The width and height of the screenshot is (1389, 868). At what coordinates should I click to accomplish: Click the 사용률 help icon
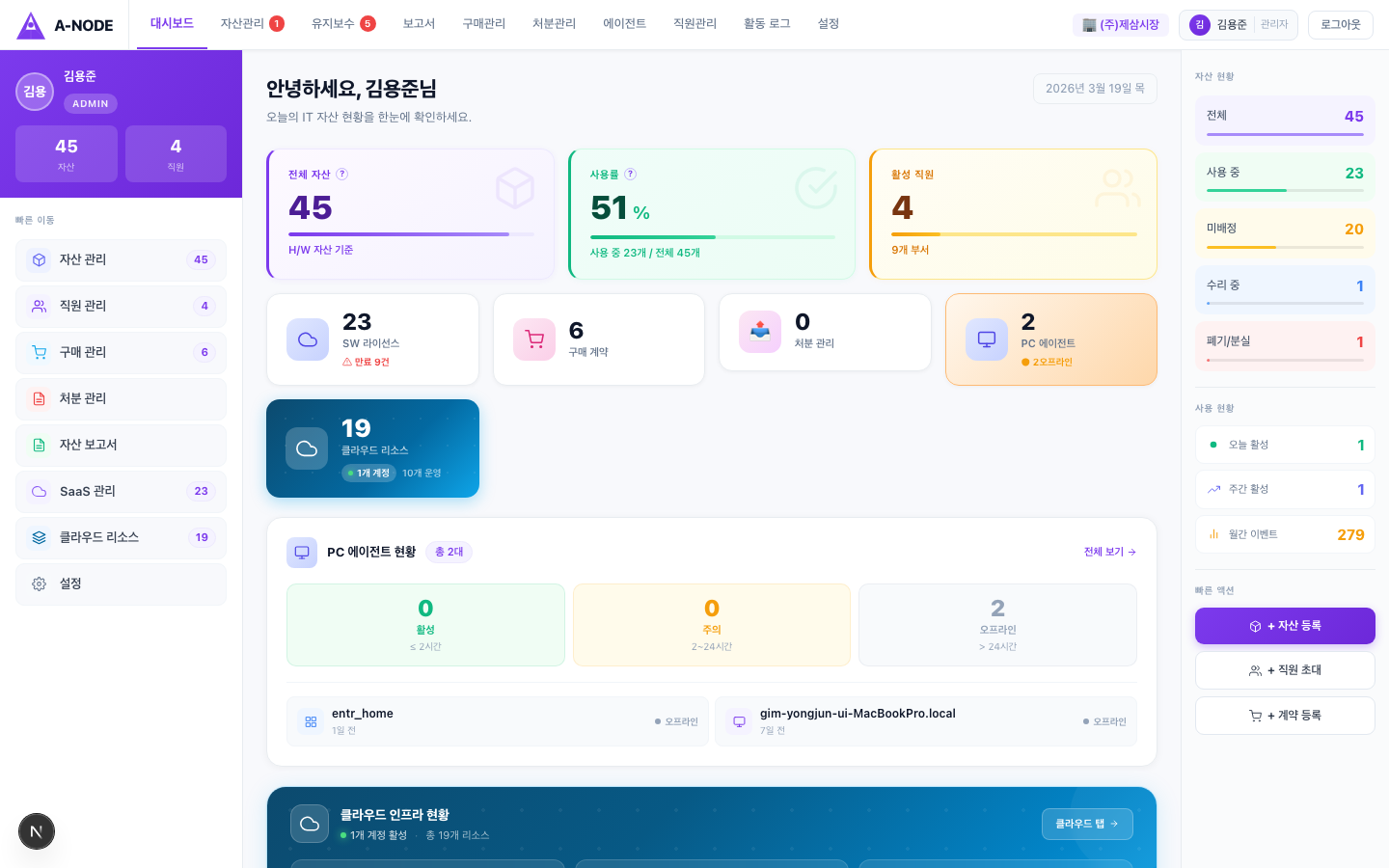click(630, 175)
